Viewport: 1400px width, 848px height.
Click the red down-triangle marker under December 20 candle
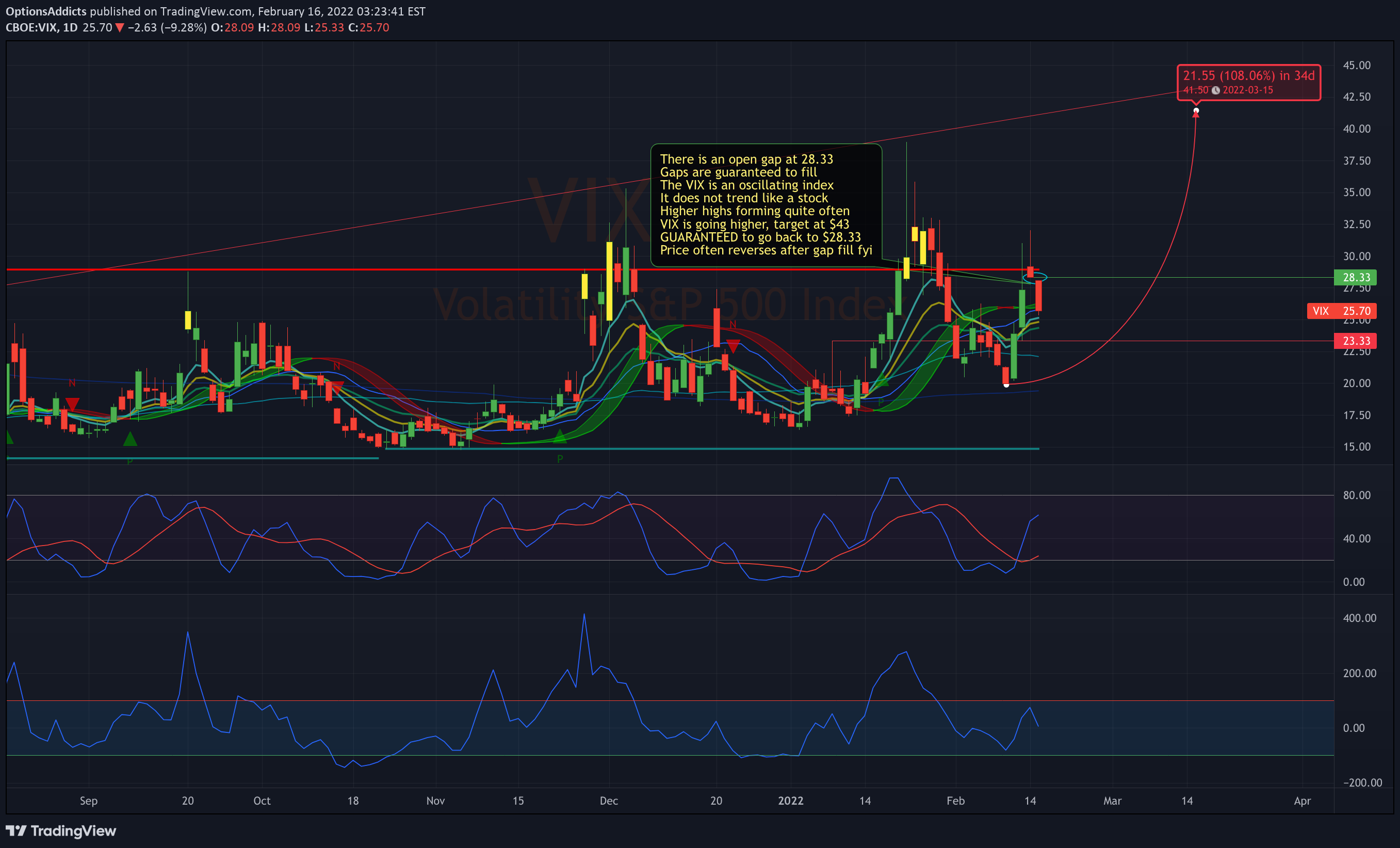pyautogui.click(x=733, y=346)
